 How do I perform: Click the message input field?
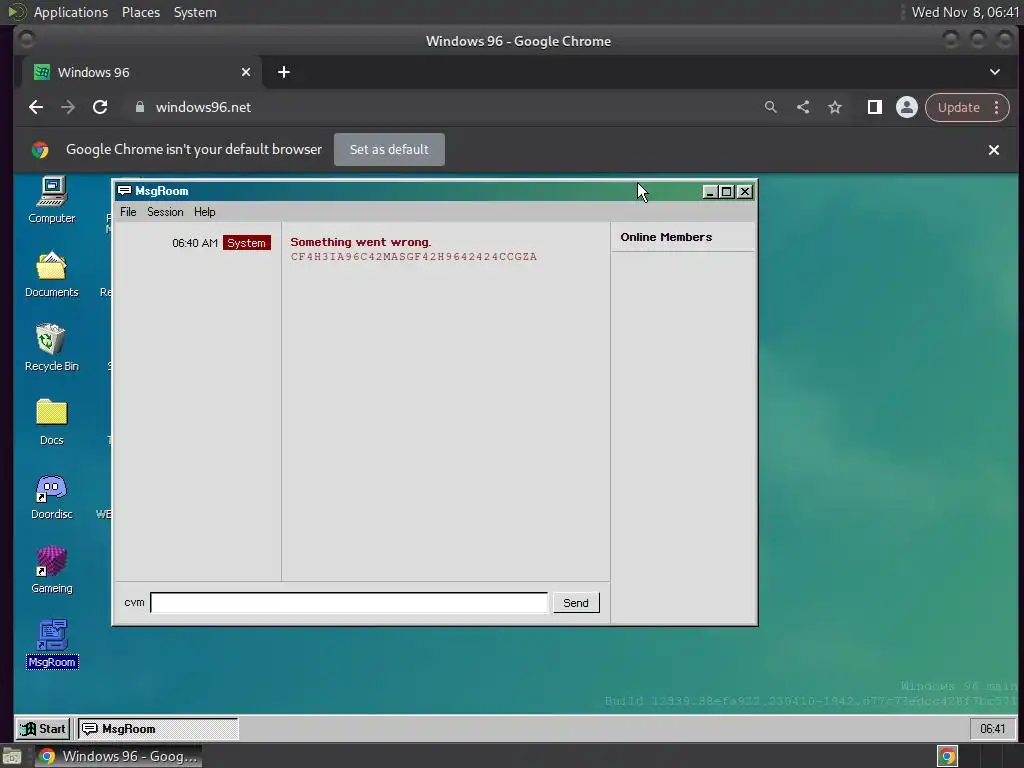pyautogui.click(x=349, y=602)
